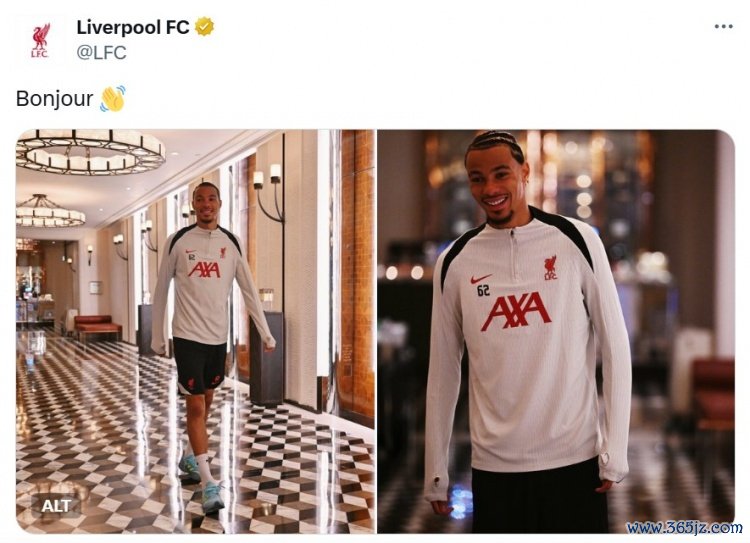
Task: Click the black shorts in left photo
Action: coord(199,365)
